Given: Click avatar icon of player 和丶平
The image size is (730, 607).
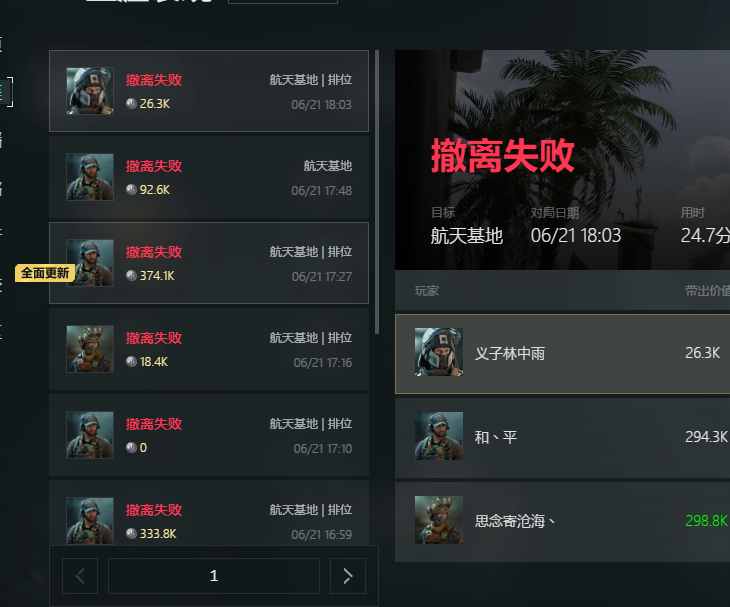Looking at the screenshot, I should tap(439, 436).
